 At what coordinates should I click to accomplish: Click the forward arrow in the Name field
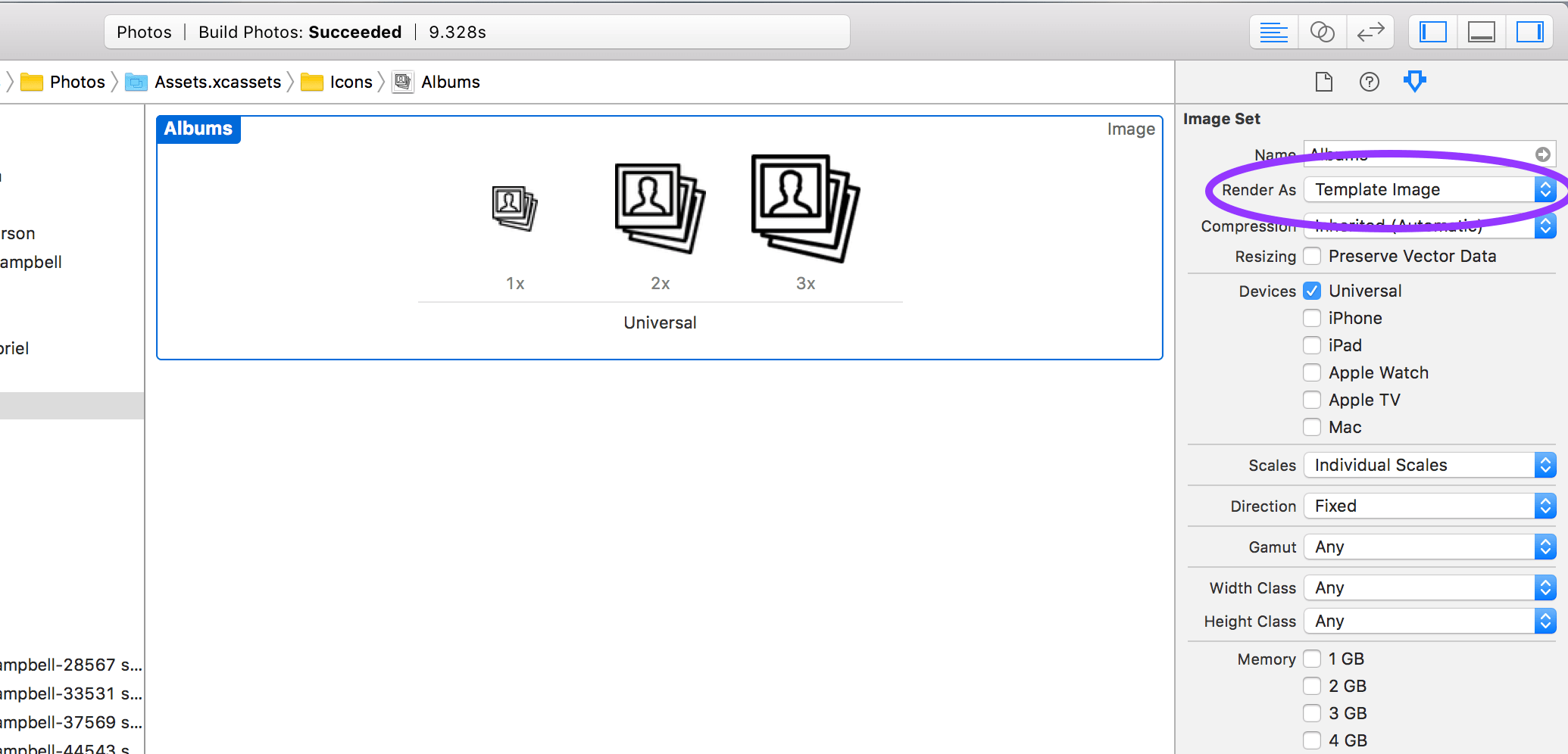coord(1543,154)
